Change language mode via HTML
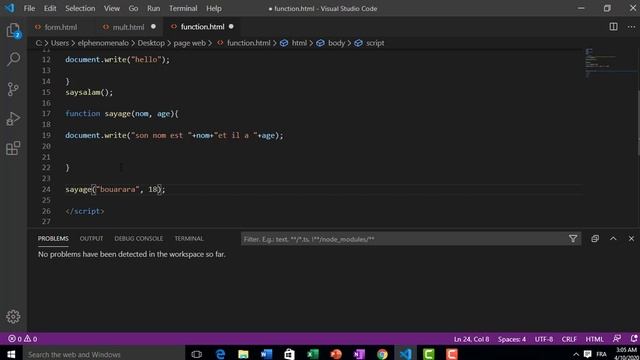This screenshot has width=640, height=360. click(x=594, y=339)
